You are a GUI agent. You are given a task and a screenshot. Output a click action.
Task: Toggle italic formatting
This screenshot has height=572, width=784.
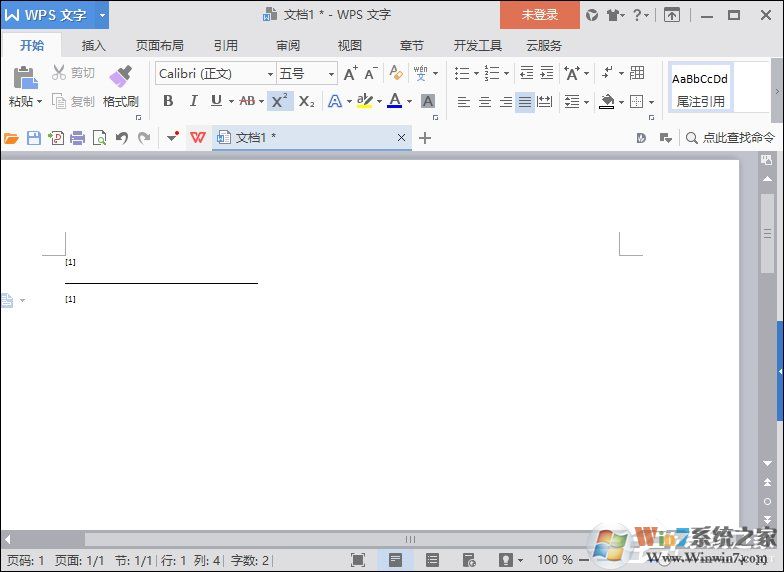[x=193, y=101]
